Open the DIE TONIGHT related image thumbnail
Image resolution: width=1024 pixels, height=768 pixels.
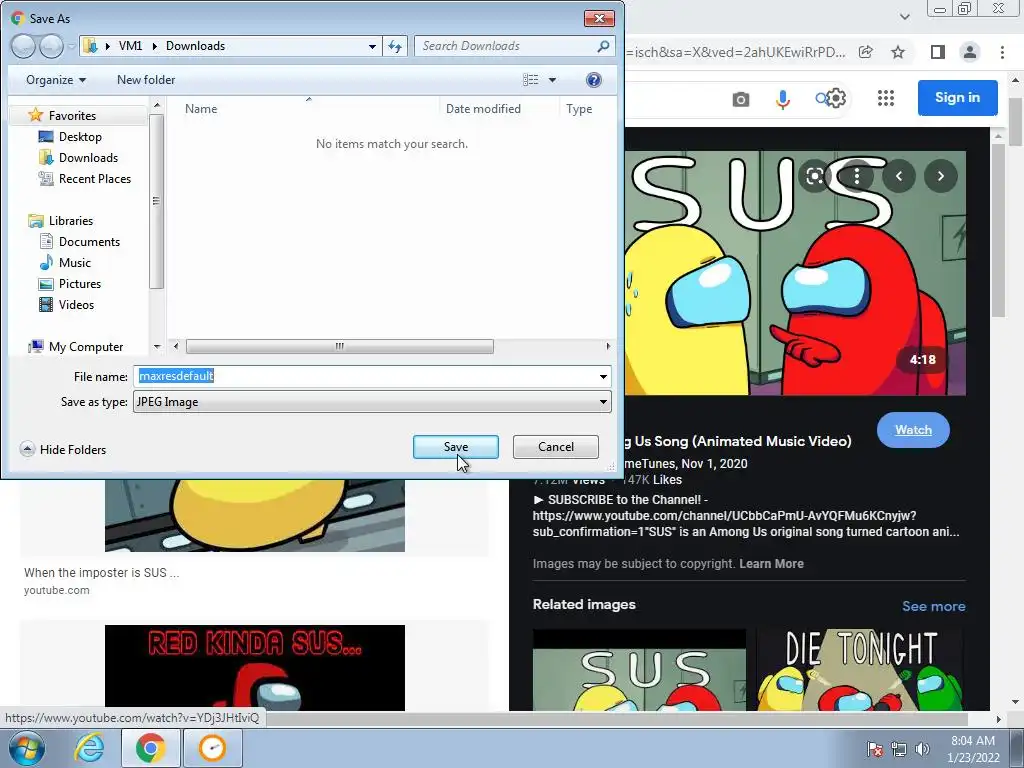point(860,670)
